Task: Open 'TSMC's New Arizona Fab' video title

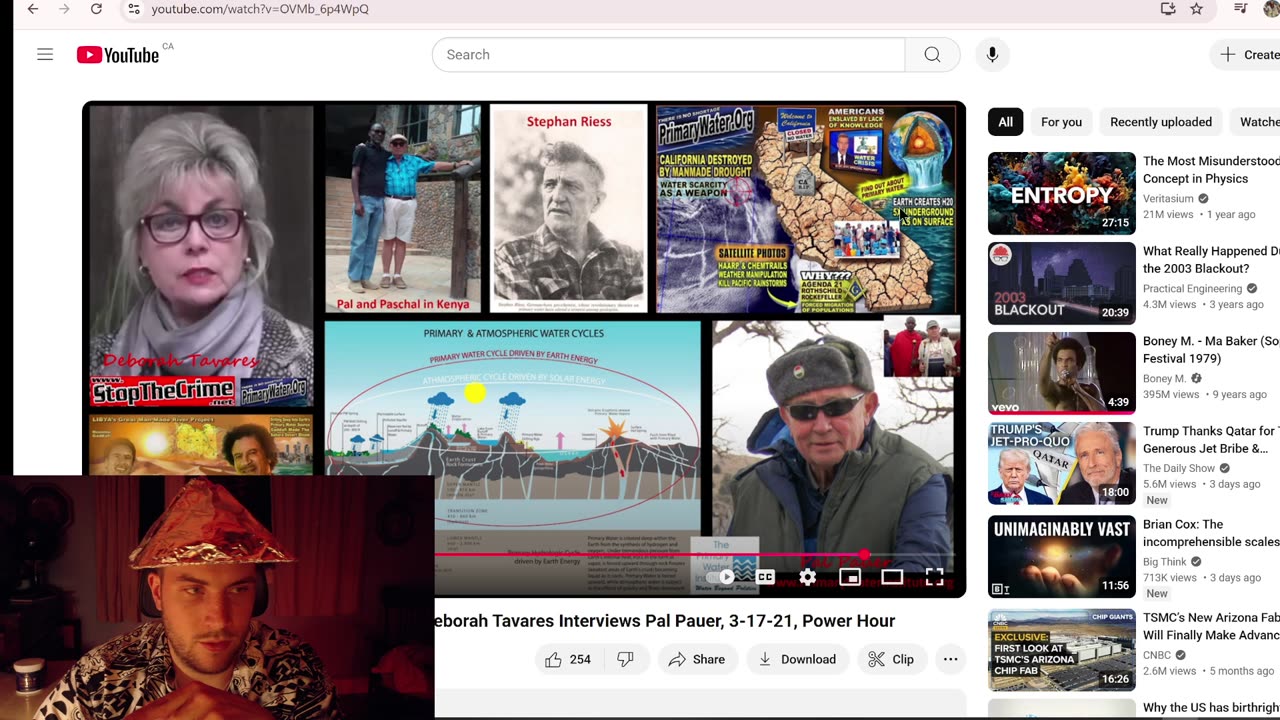Action: tap(1211, 626)
